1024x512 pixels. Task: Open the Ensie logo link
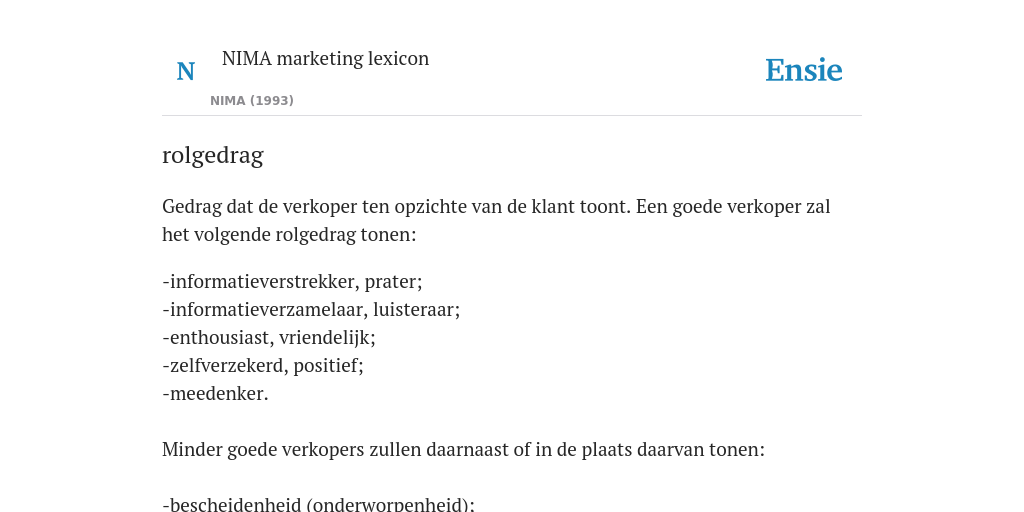click(x=803, y=71)
